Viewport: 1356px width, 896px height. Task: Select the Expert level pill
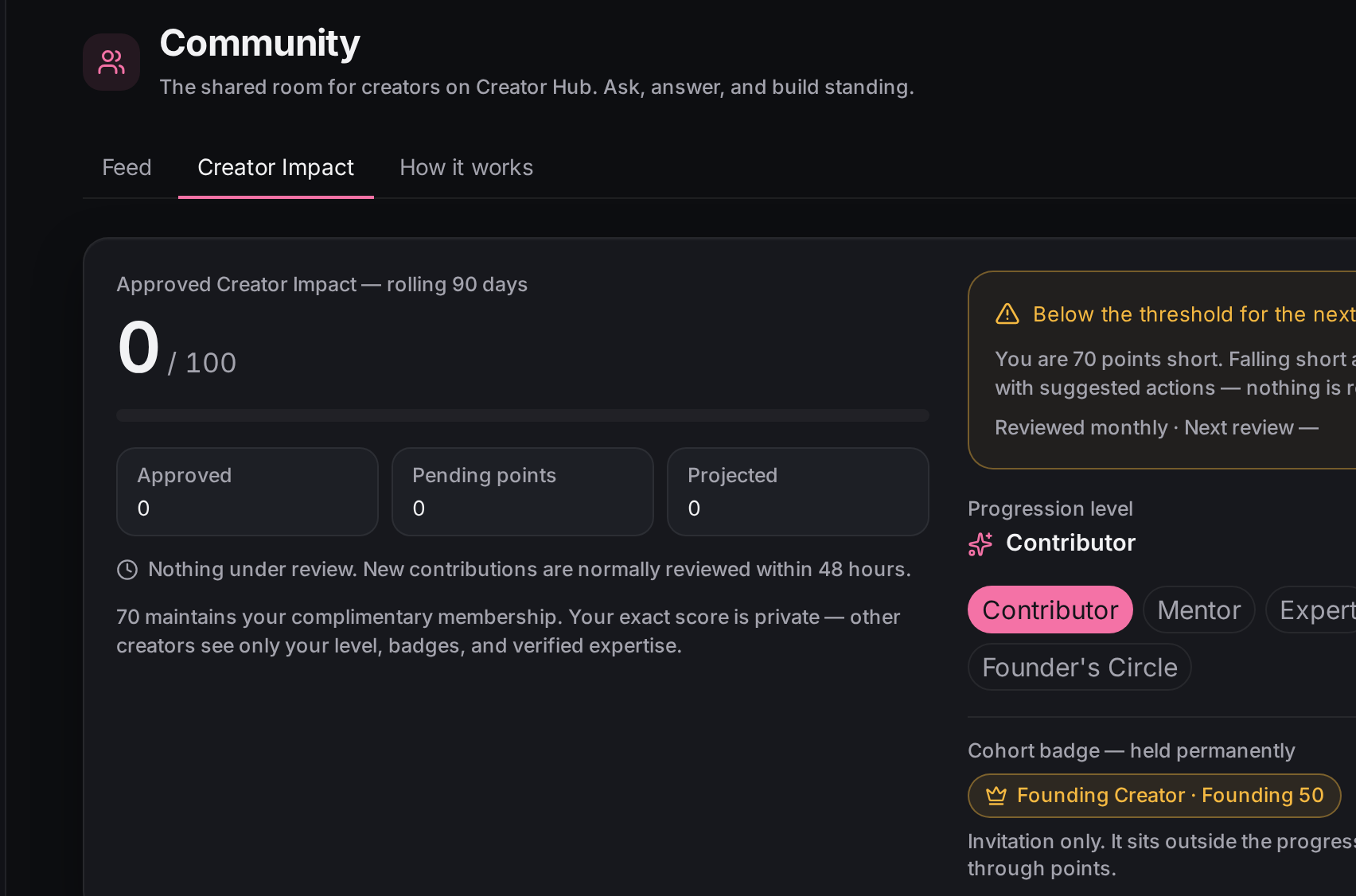[x=1311, y=610]
